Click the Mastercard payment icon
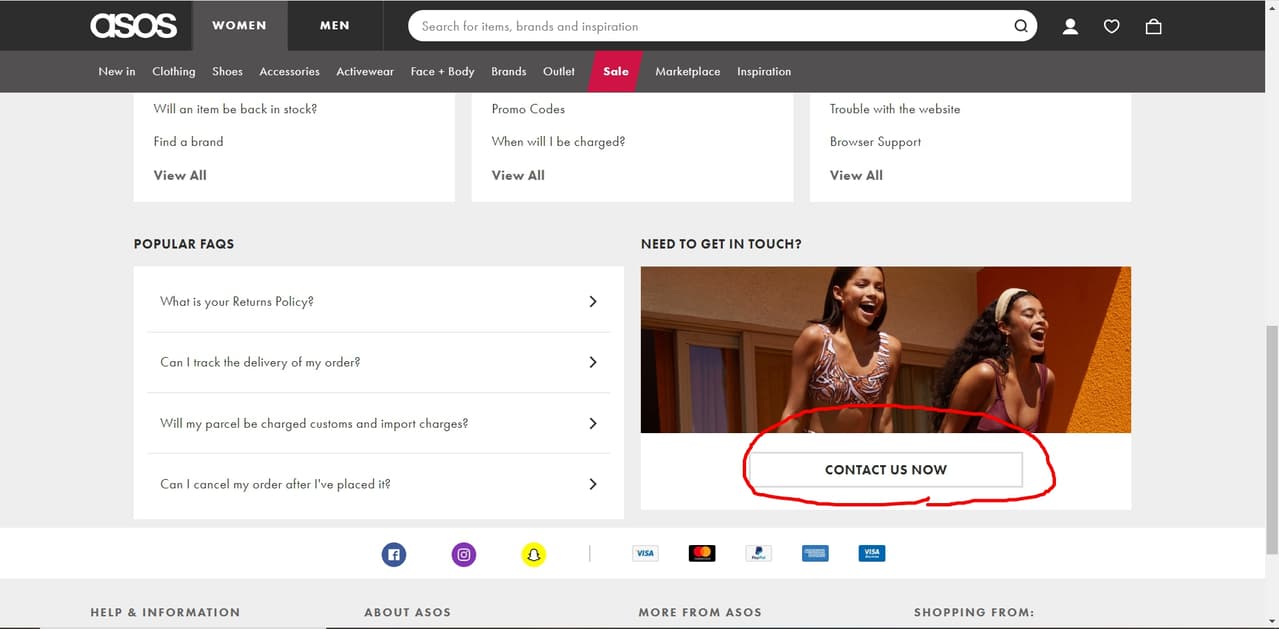 702,553
